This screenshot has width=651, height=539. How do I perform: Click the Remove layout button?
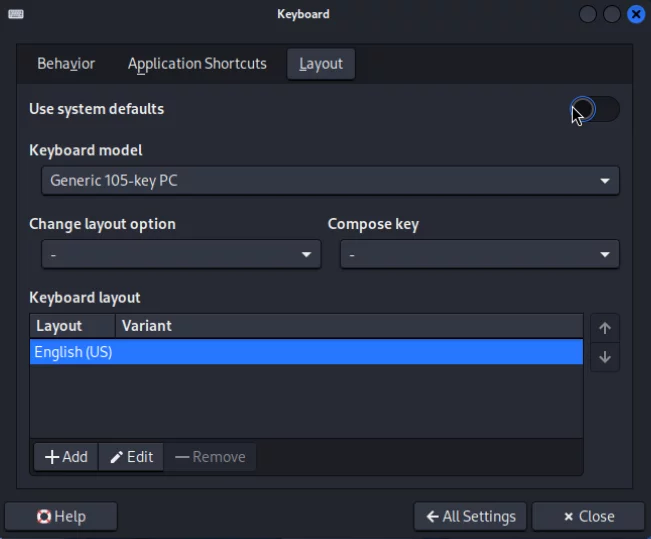[210, 457]
